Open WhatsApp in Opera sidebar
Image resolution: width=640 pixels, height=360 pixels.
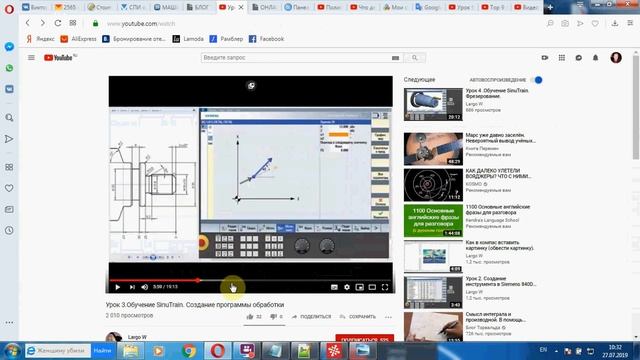click(x=9, y=68)
